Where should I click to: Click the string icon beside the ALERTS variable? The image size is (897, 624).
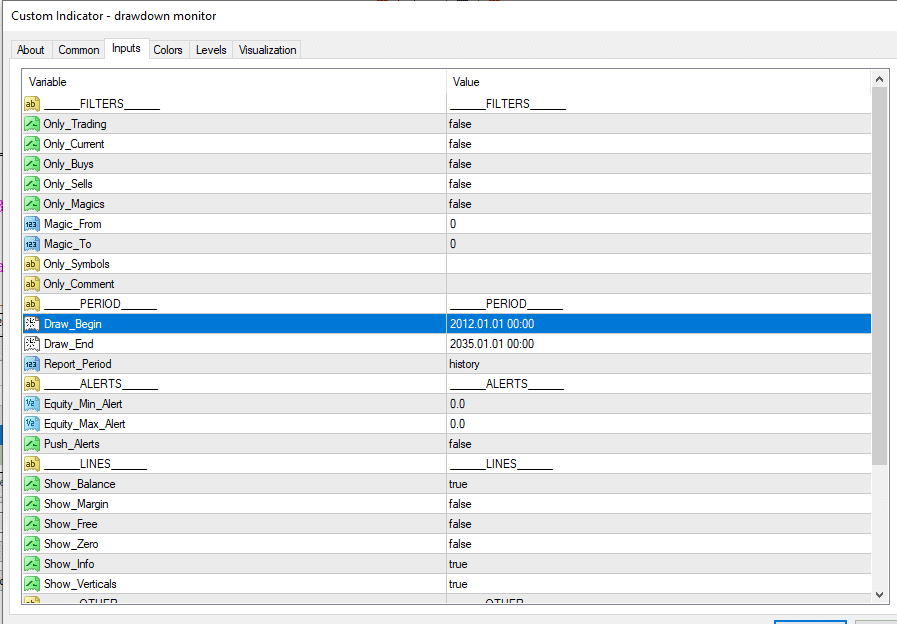32,384
